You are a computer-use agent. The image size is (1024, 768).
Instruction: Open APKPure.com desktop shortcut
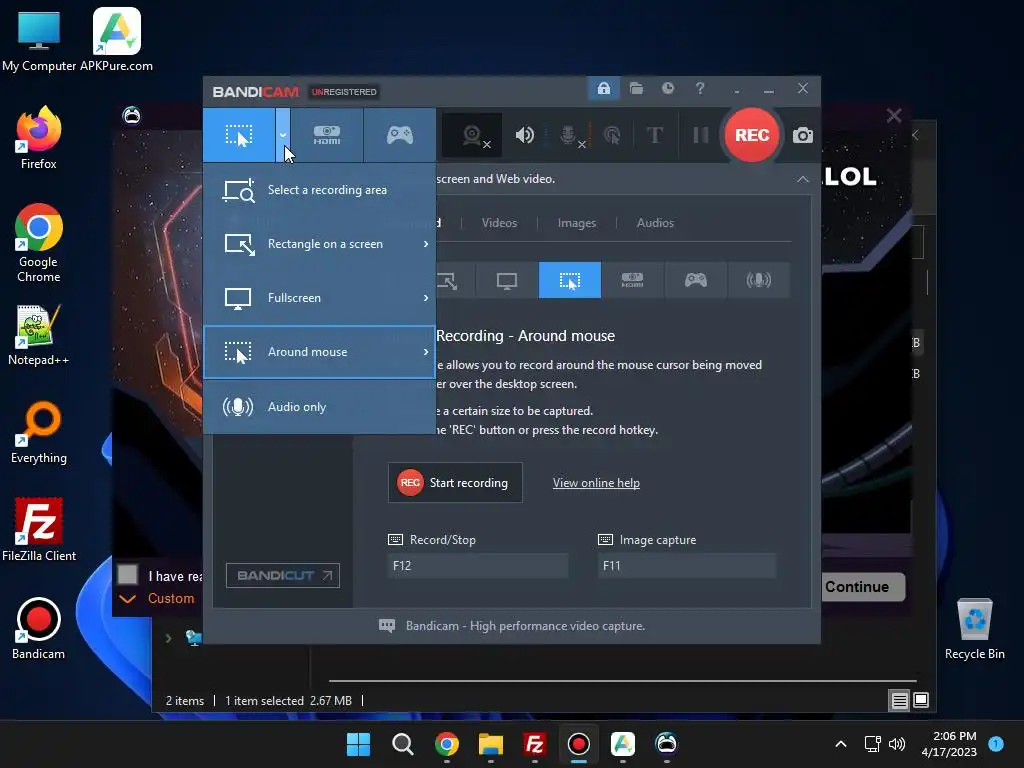coord(116,40)
